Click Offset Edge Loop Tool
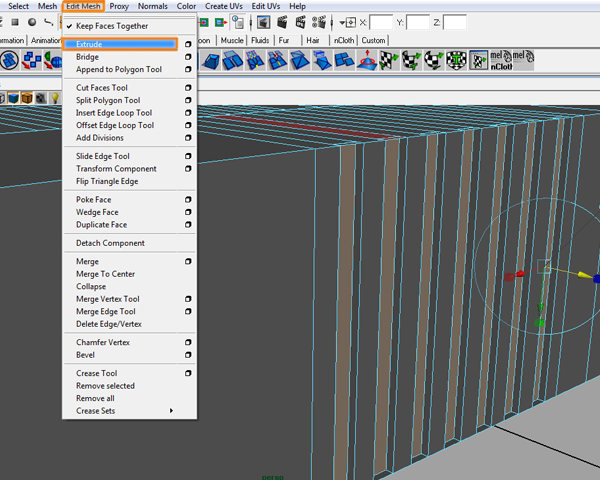This screenshot has width=600, height=480. click(115, 125)
